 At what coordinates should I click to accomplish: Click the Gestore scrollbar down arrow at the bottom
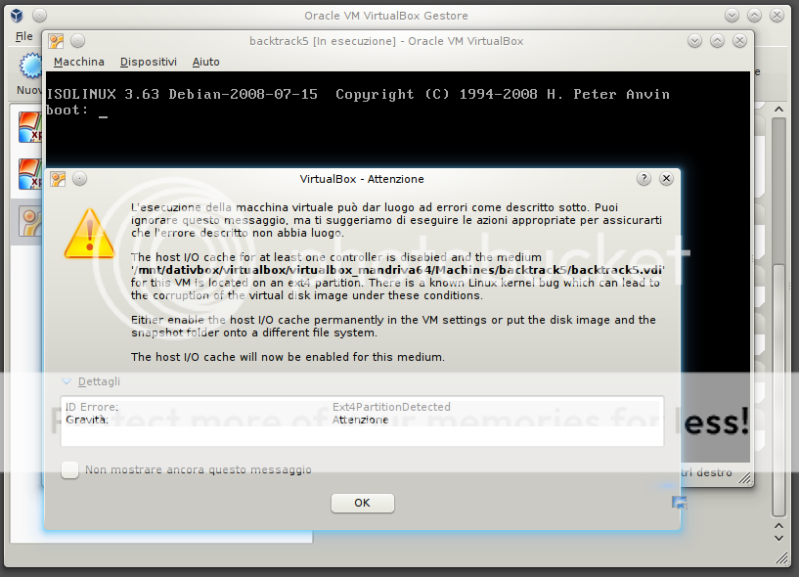(x=779, y=538)
